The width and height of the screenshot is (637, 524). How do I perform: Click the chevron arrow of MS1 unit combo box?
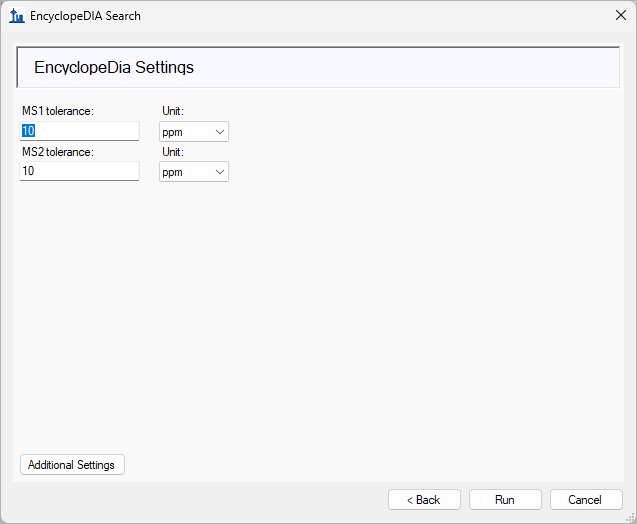pyautogui.click(x=220, y=132)
